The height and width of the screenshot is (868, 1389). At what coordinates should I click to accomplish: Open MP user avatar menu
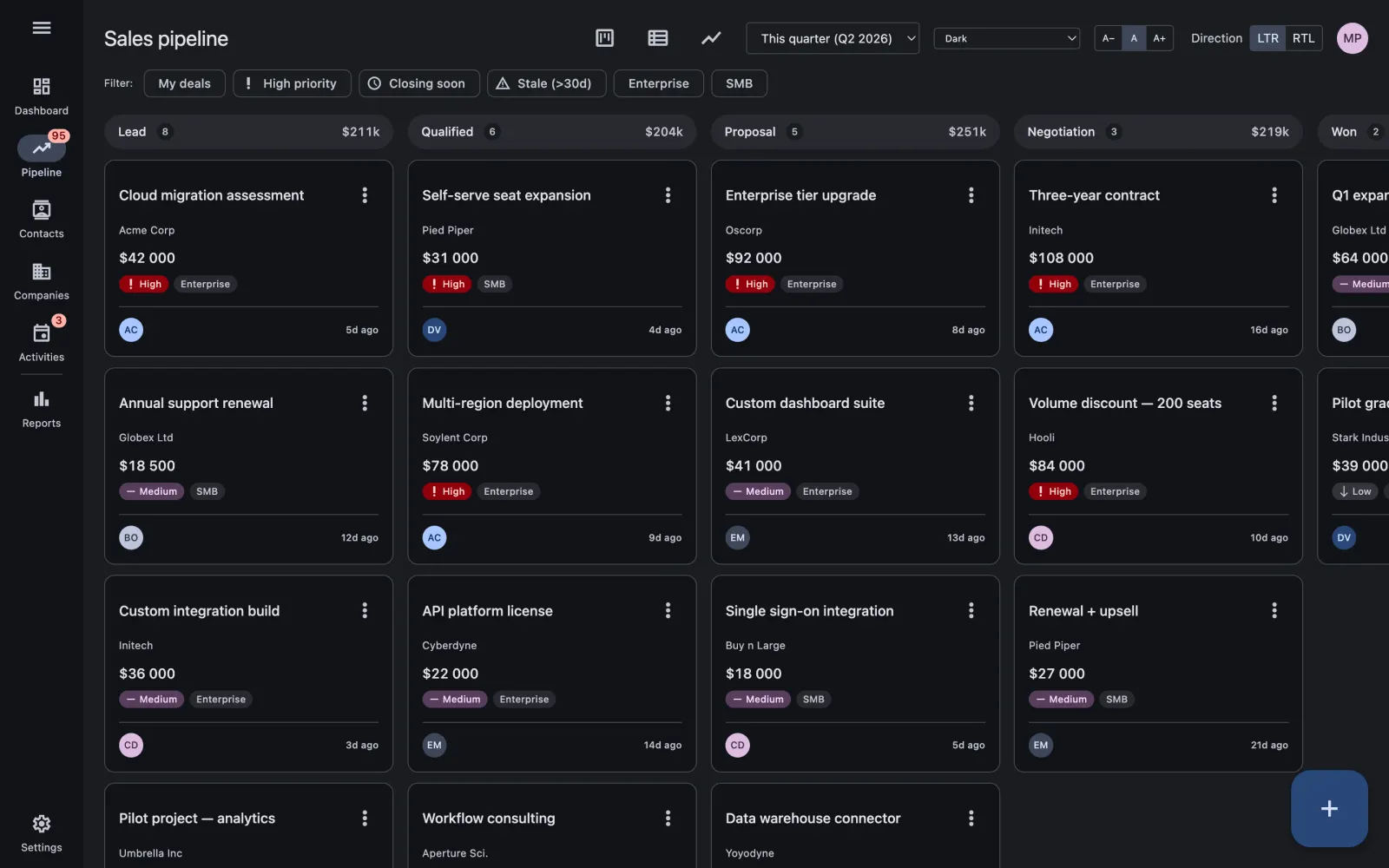pyautogui.click(x=1353, y=38)
